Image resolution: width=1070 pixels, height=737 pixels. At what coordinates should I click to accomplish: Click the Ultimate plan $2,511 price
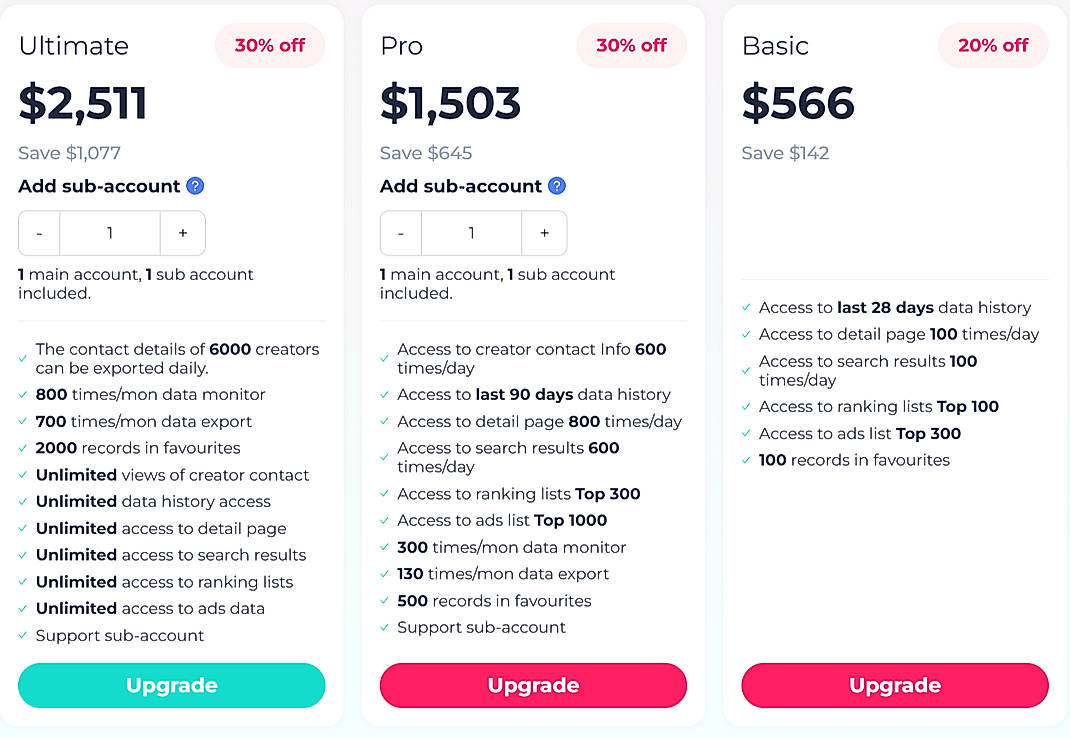(83, 103)
